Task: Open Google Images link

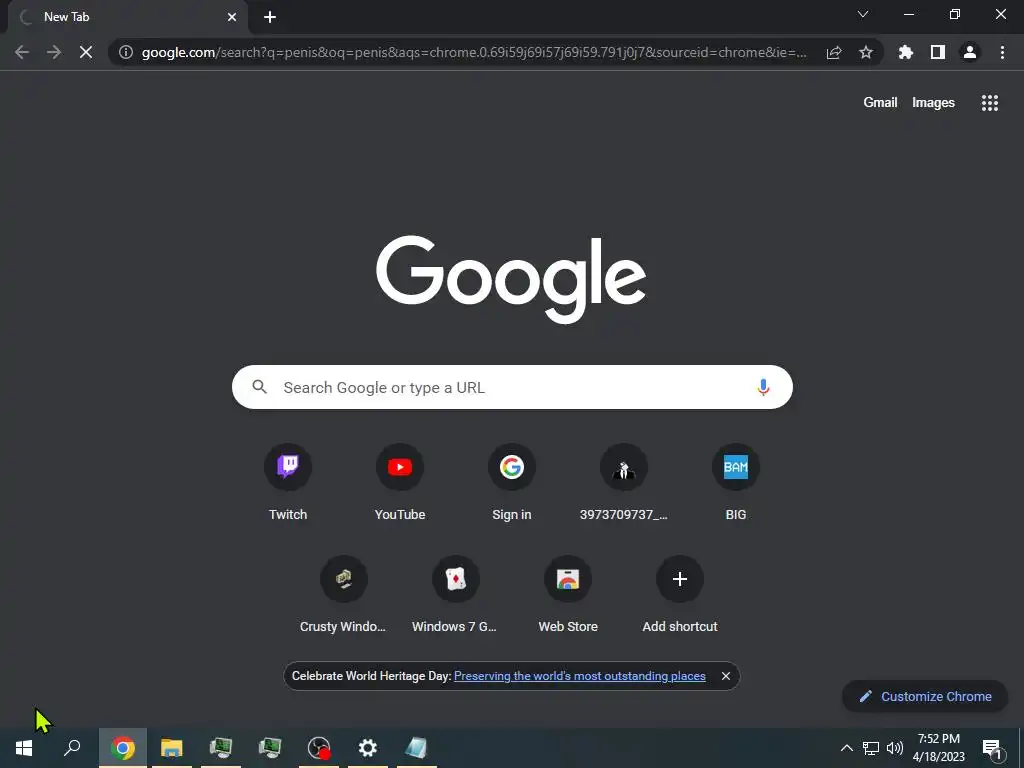Action: [933, 103]
